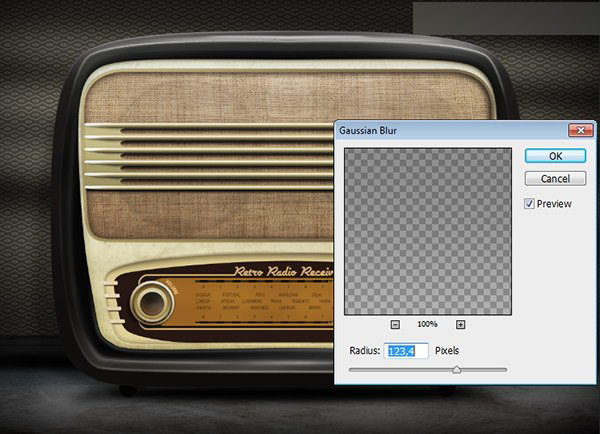Click the 100% preview zoom value
Screen dimensions: 600x434
click(x=427, y=324)
